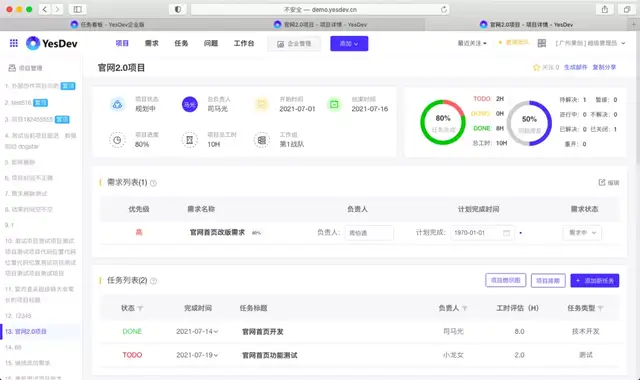This screenshot has width=640, height=380.
Task: Click the 项目管理 sidebar header icon
Action: pyautogui.click(x=12, y=68)
